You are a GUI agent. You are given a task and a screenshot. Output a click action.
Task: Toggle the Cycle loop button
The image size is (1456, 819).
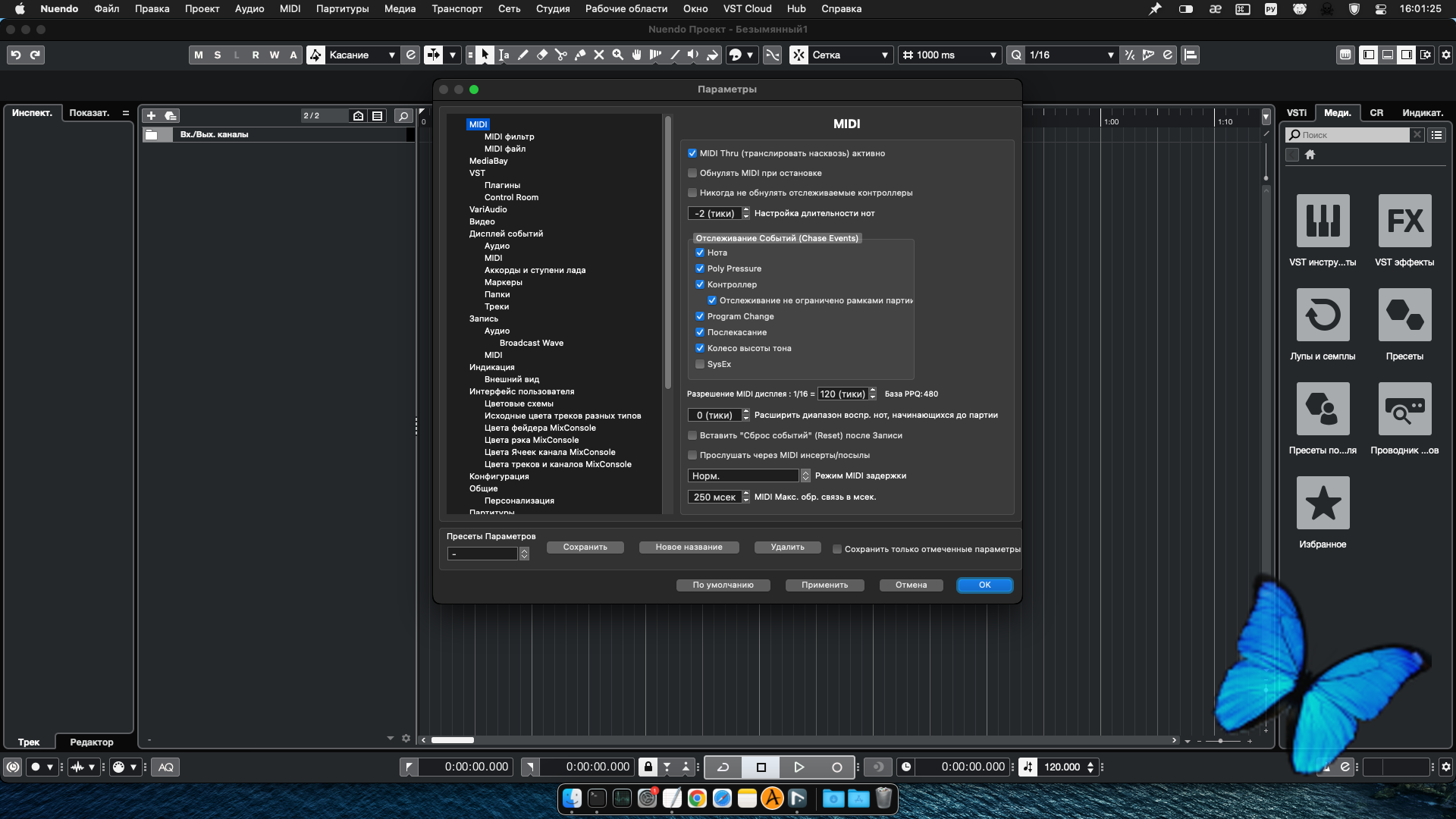click(x=723, y=767)
